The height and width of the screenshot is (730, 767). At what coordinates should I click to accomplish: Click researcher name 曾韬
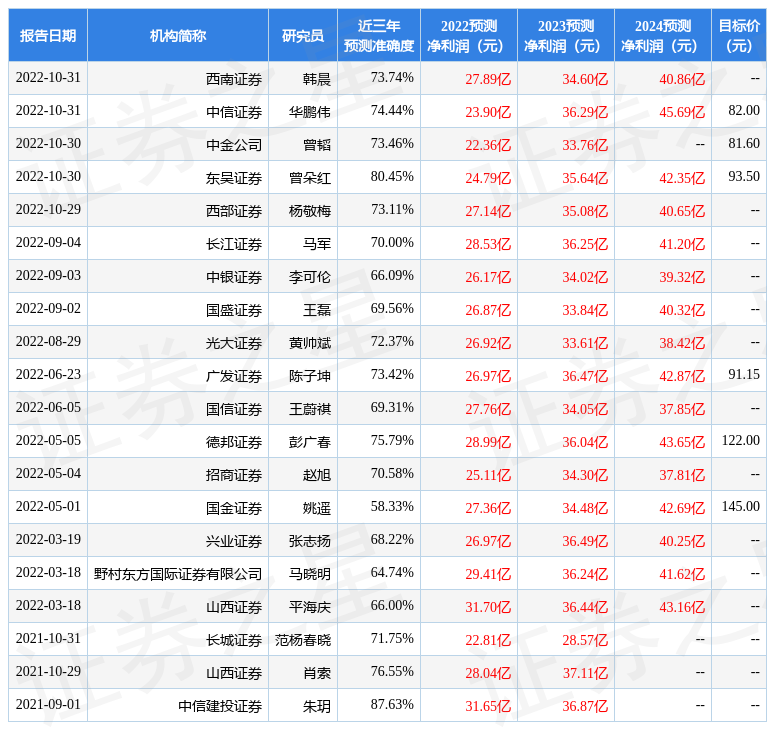click(x=316, y=145)
